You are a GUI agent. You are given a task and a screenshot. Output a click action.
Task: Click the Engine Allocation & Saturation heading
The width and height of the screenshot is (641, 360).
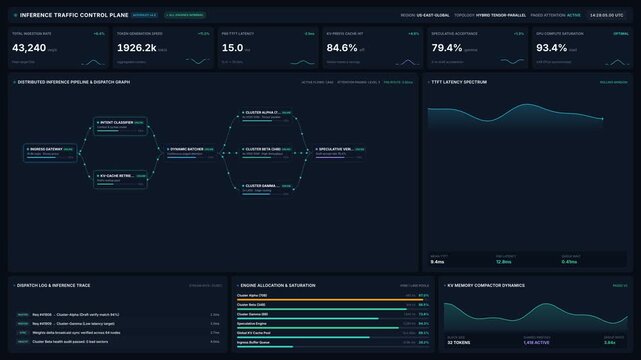pos(278,286)
